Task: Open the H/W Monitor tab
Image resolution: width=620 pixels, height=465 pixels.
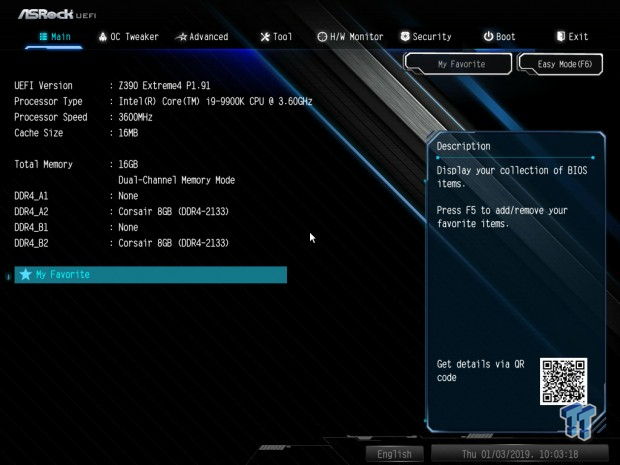Action: pos(350,37)
